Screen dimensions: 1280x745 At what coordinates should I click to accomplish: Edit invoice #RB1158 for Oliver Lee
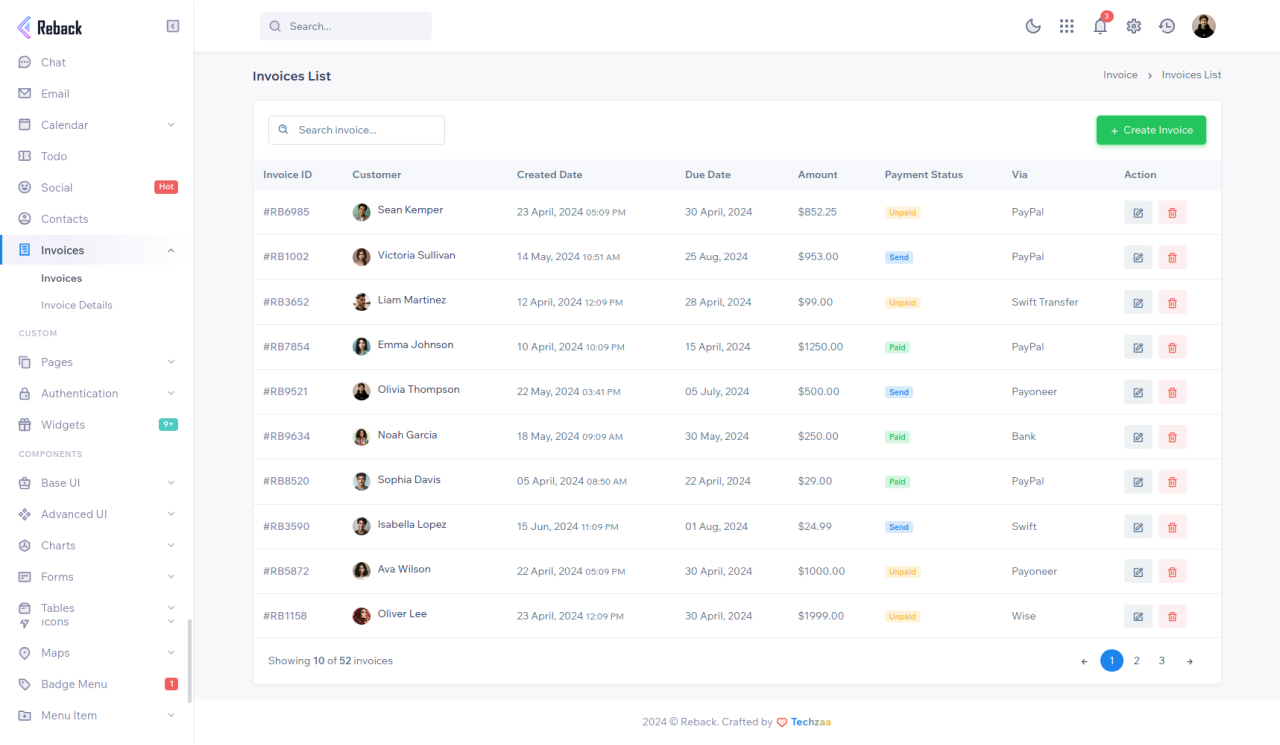click(x=1138, y=616)
